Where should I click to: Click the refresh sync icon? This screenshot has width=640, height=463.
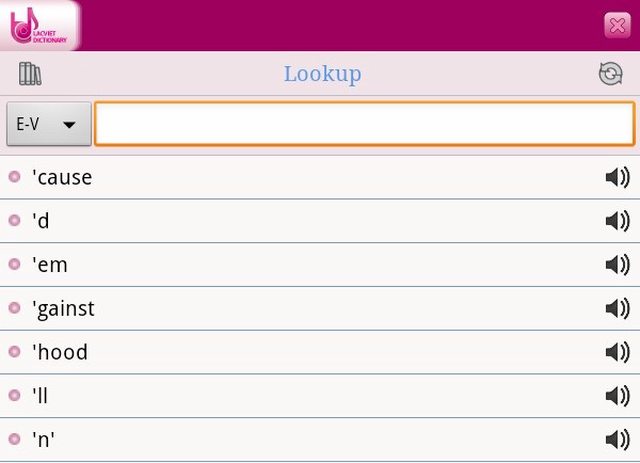610,74
